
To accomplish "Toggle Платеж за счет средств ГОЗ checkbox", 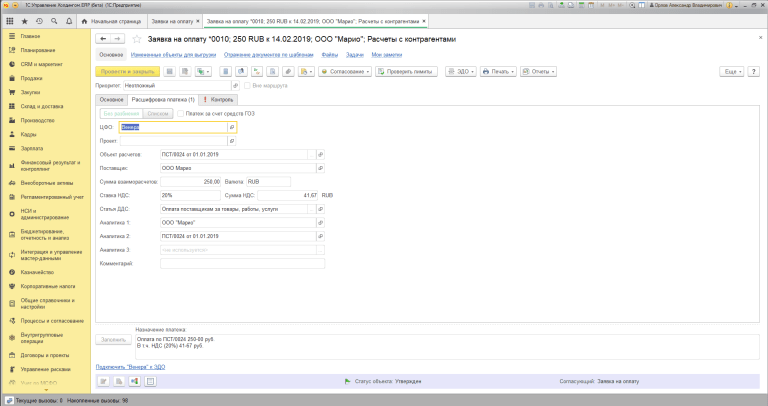I will point(181,114).
